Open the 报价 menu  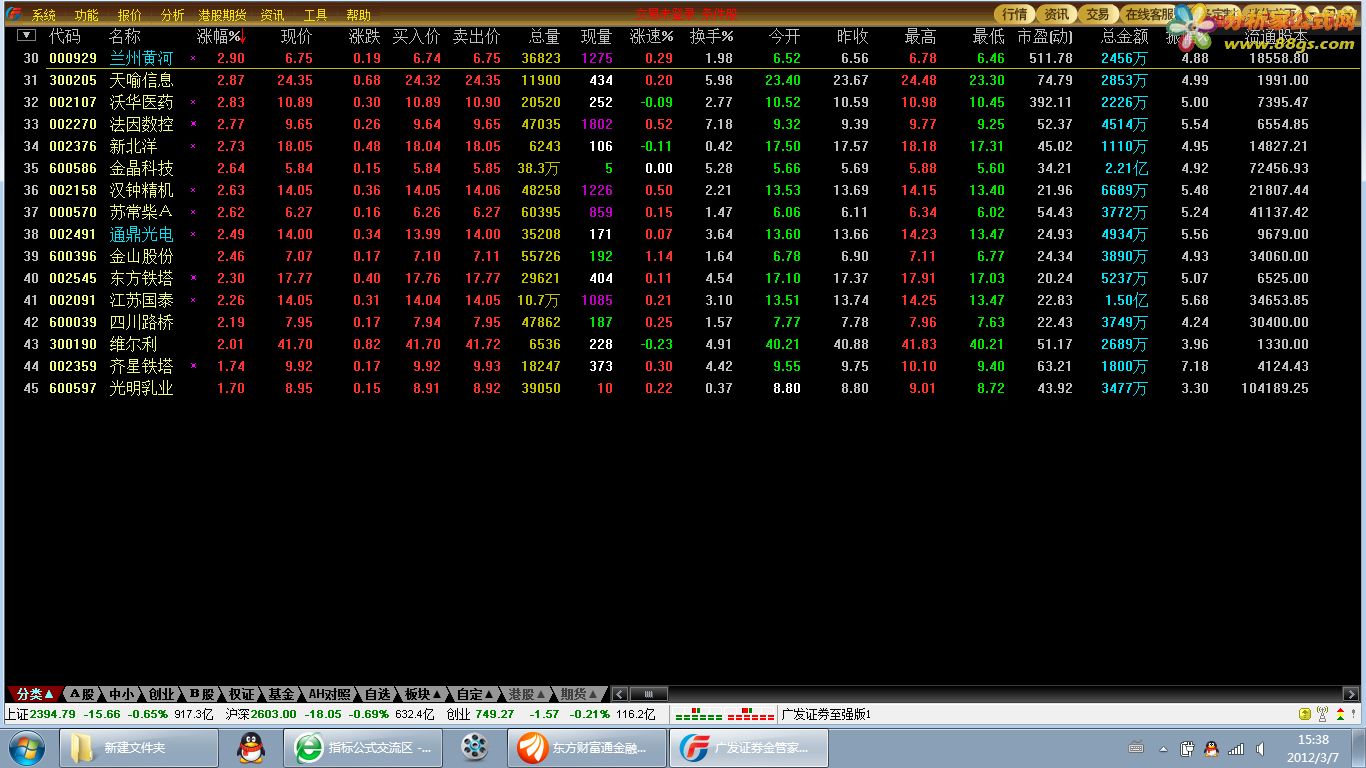click(x=130, y=15)
